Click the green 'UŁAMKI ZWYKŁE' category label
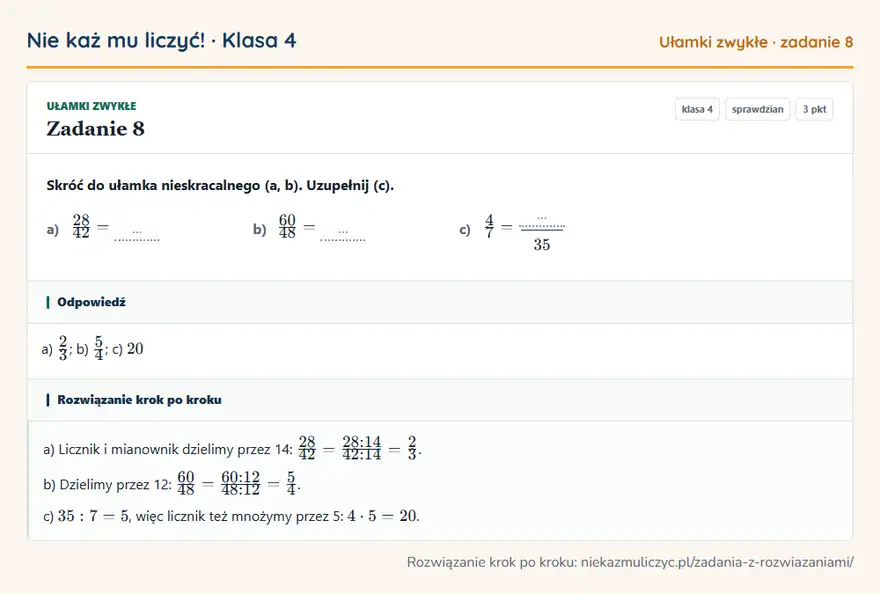This screenshot has width=880, height=594. click(91, 106)
